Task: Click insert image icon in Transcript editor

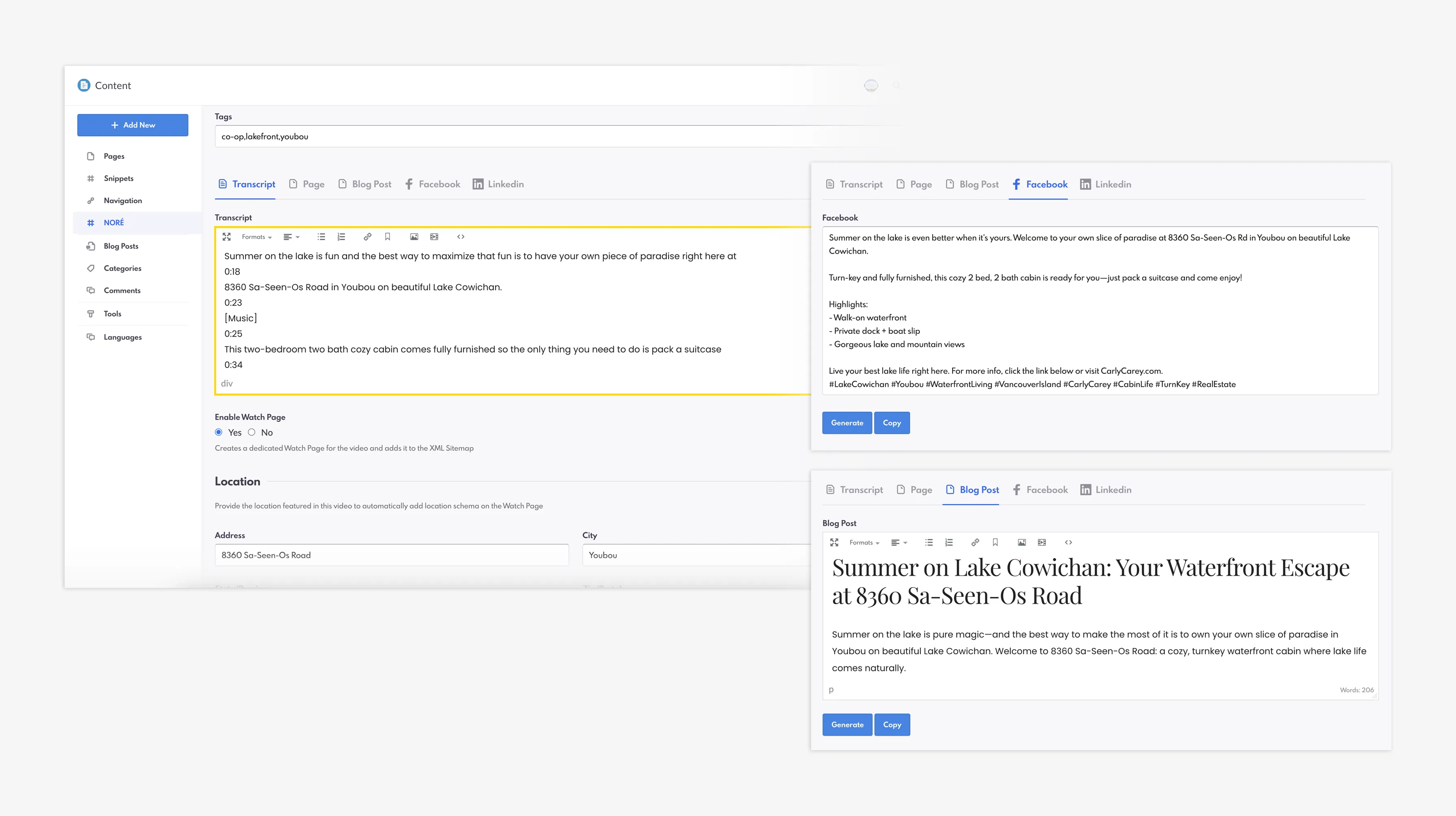Action: pos(414,237)
